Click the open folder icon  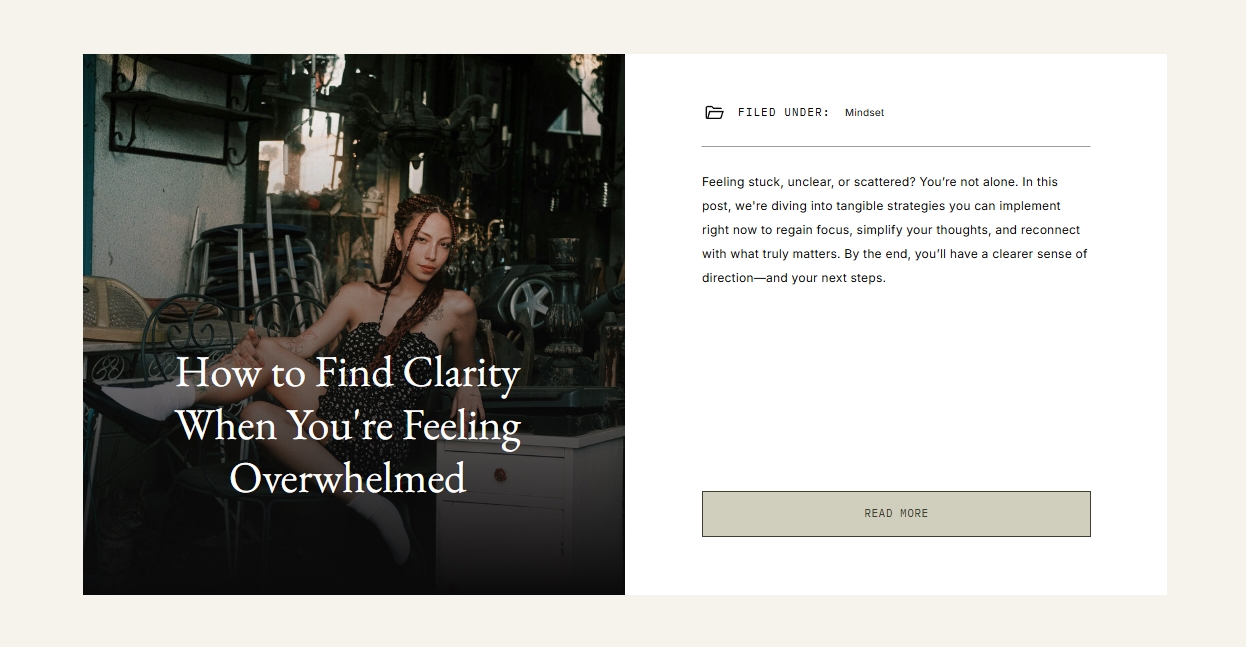pos(714,113)
